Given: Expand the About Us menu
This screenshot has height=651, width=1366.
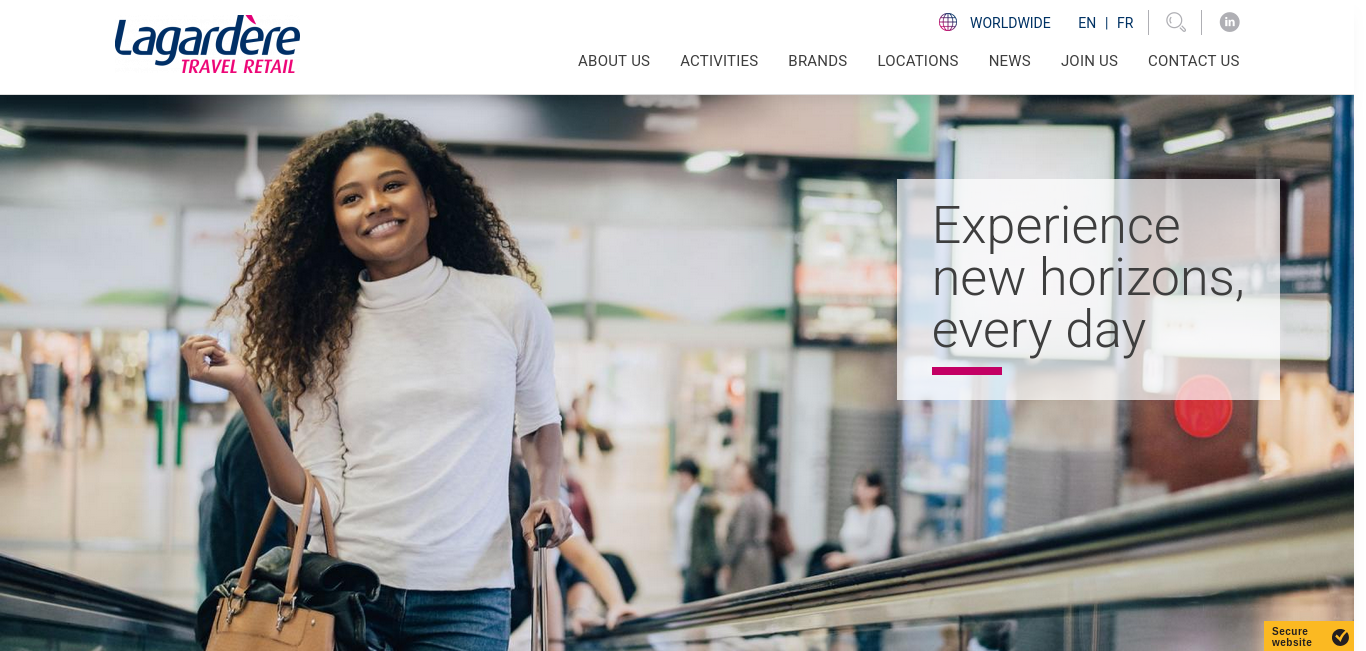Looking at the screenshot, I should coord(614,61).
